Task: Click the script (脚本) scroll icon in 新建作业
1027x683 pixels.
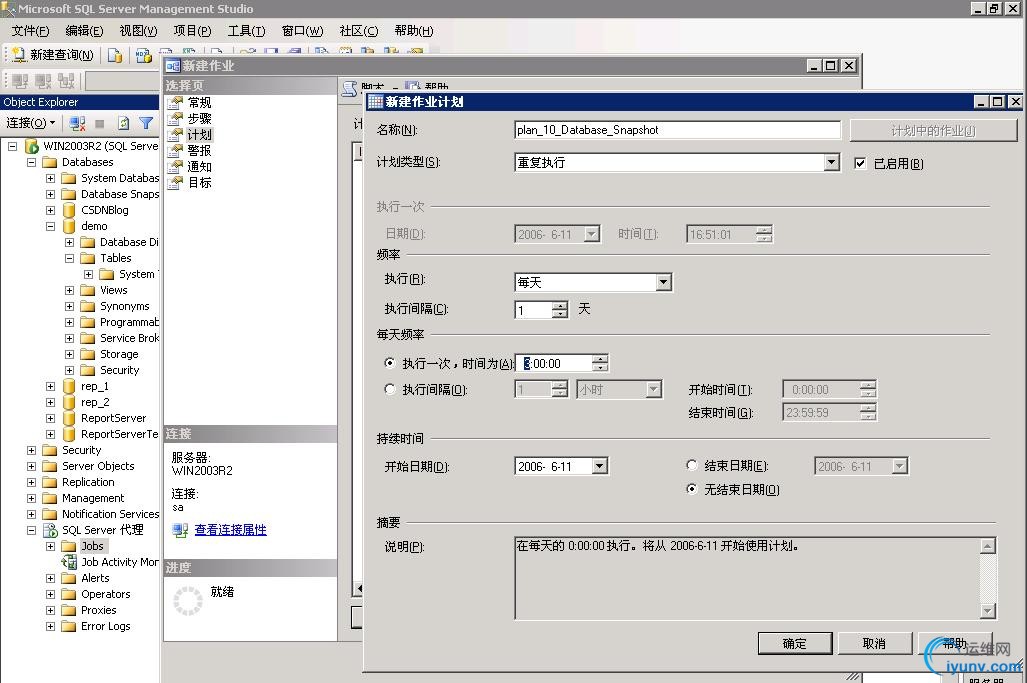Action: pyautogui.click(x=350, y=88)
